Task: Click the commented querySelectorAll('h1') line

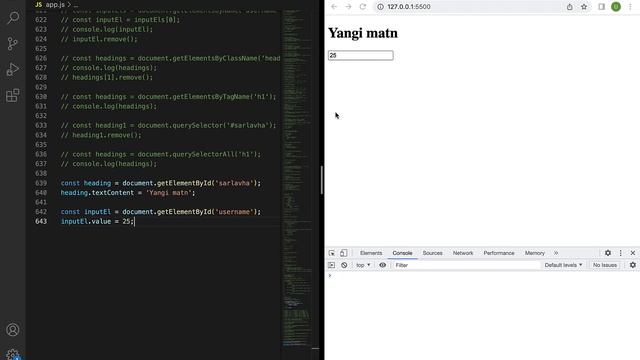Action: [160, 154]
